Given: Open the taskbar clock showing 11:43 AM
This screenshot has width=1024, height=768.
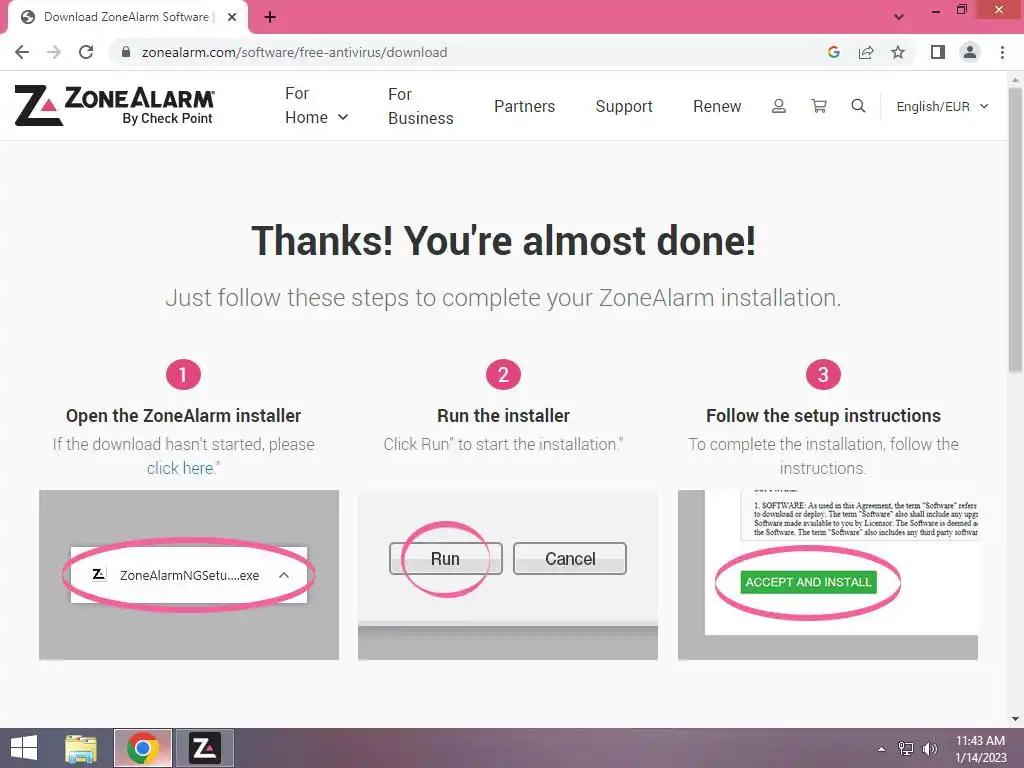Looking at the screenshot, I should tap(981, 748).
